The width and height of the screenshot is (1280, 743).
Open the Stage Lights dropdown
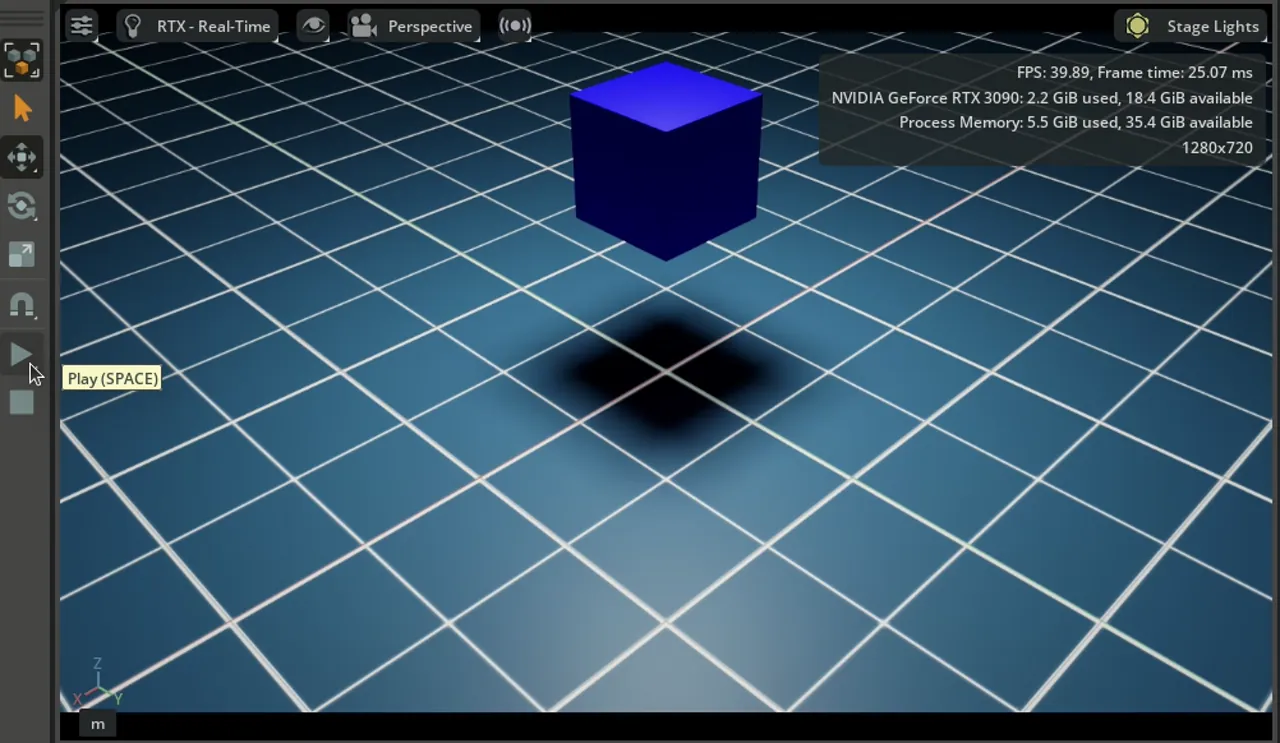(1192, 26)
